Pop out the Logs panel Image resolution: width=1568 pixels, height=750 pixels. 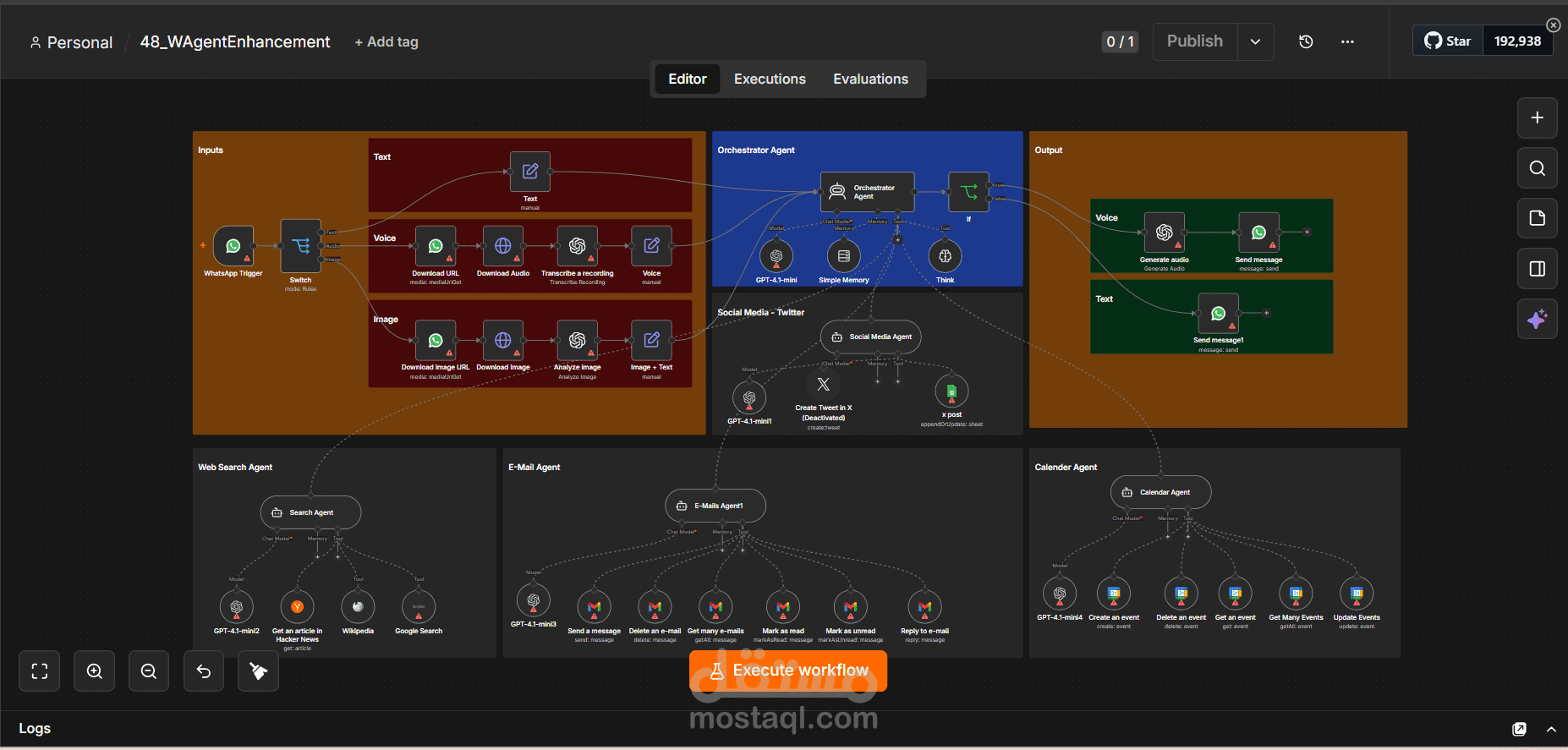[x=1520, y=729]
